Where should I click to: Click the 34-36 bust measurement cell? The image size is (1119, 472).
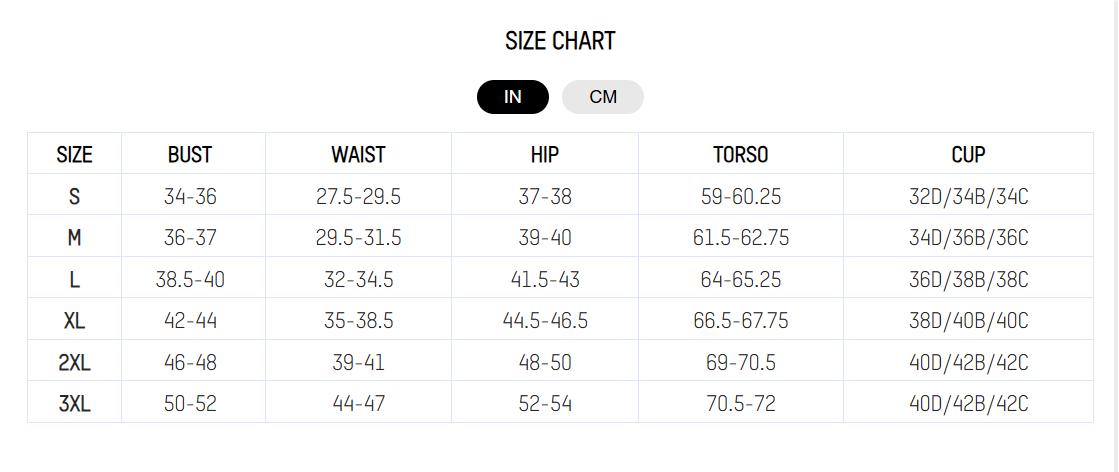tap(190, 197)
